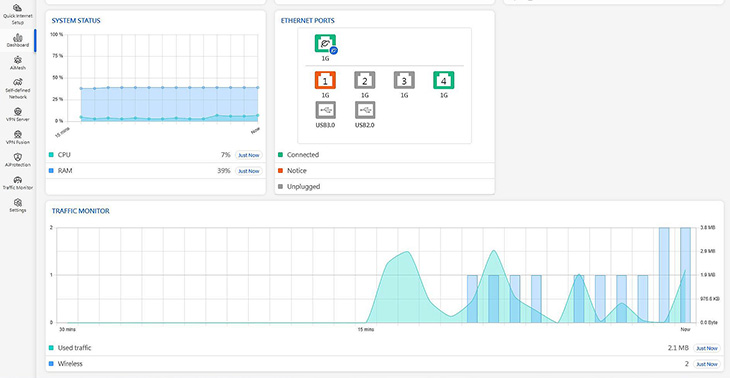The height and width of the screenshot is (378, 730).
Task: Click the Unplugged legend label
Action: (x=304, y=187)
